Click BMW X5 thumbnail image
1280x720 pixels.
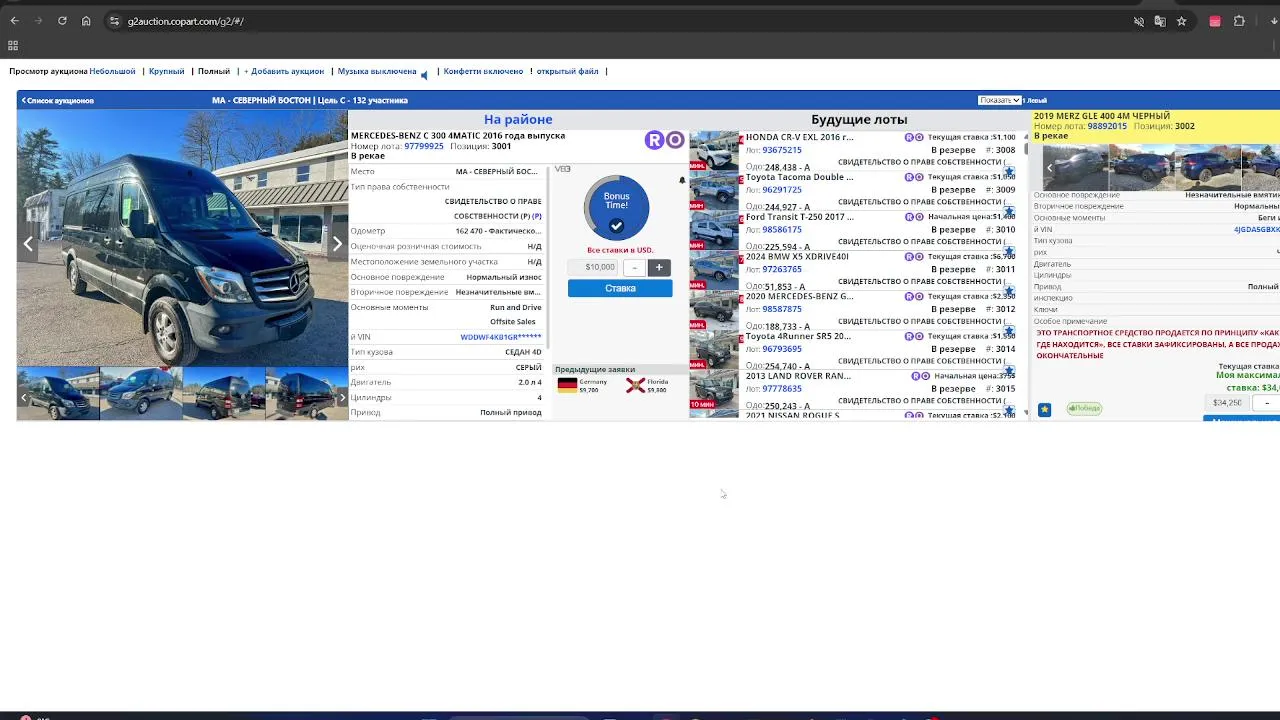714,270
